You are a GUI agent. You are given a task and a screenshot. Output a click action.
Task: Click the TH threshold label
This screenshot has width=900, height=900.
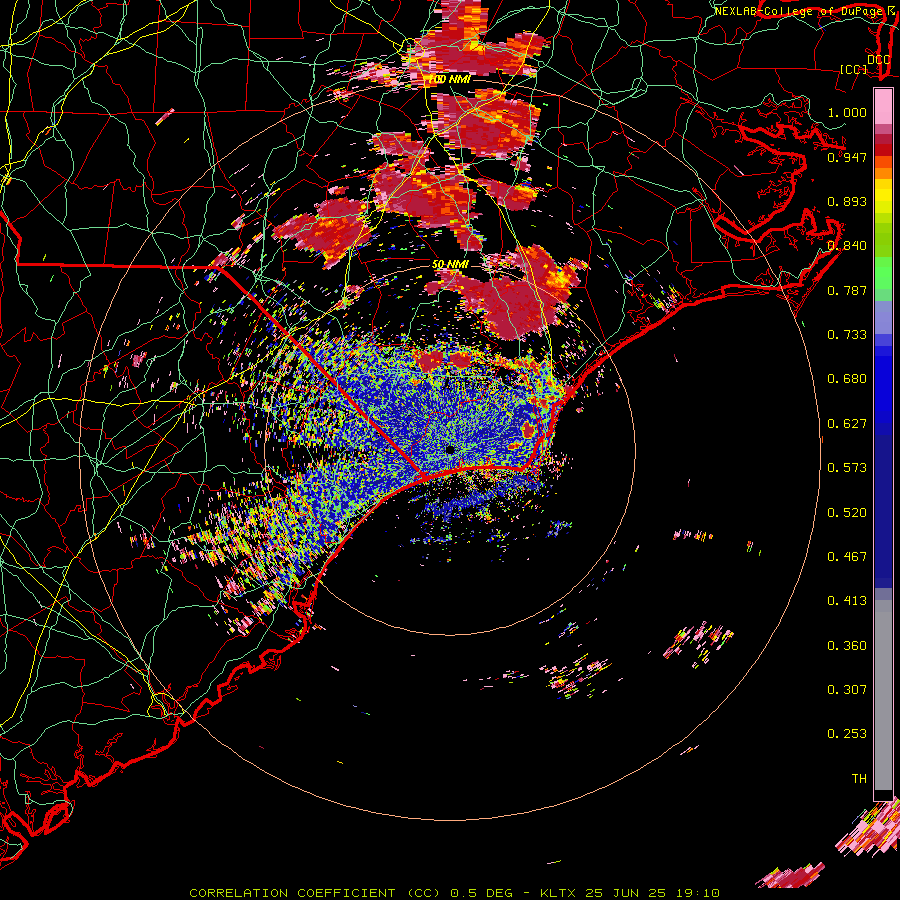[859, 779]
